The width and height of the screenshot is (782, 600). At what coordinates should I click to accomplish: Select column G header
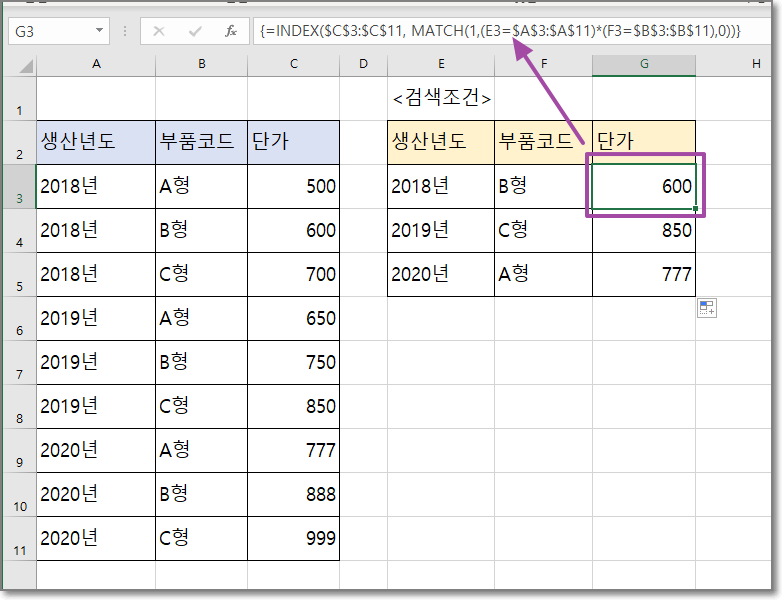click(644, 65)
